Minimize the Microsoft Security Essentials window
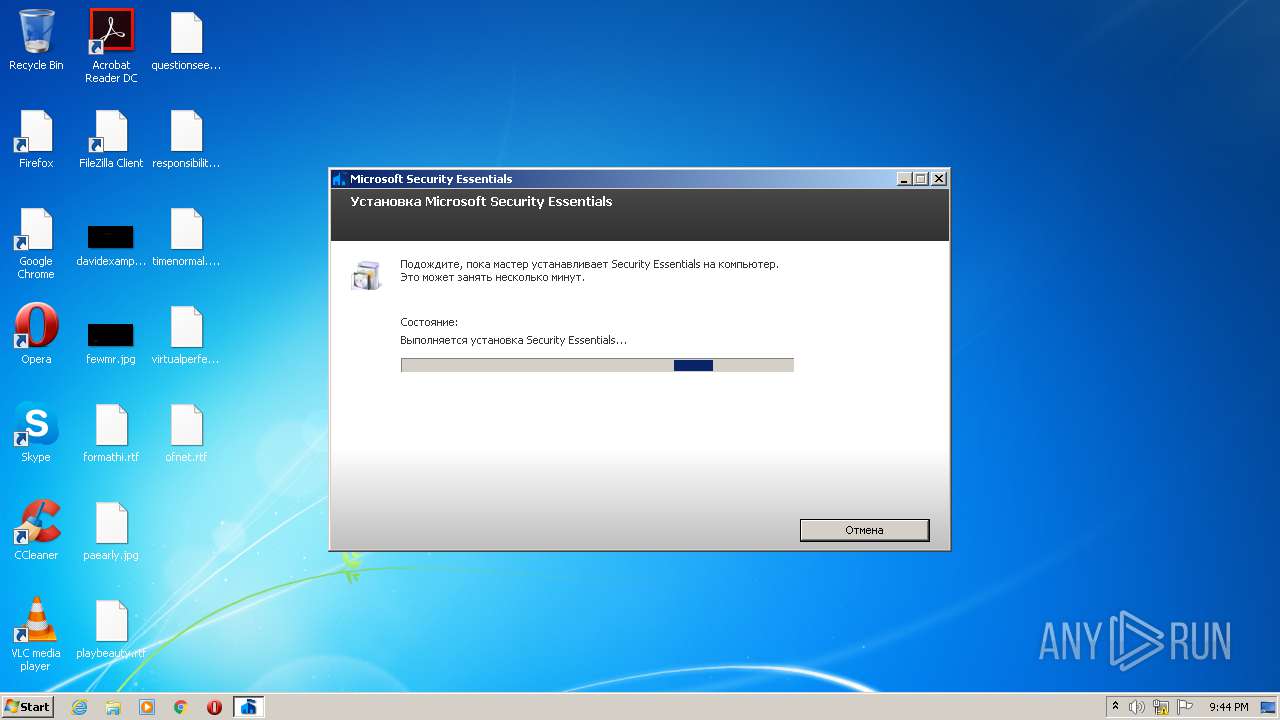 tap(904, 179)
